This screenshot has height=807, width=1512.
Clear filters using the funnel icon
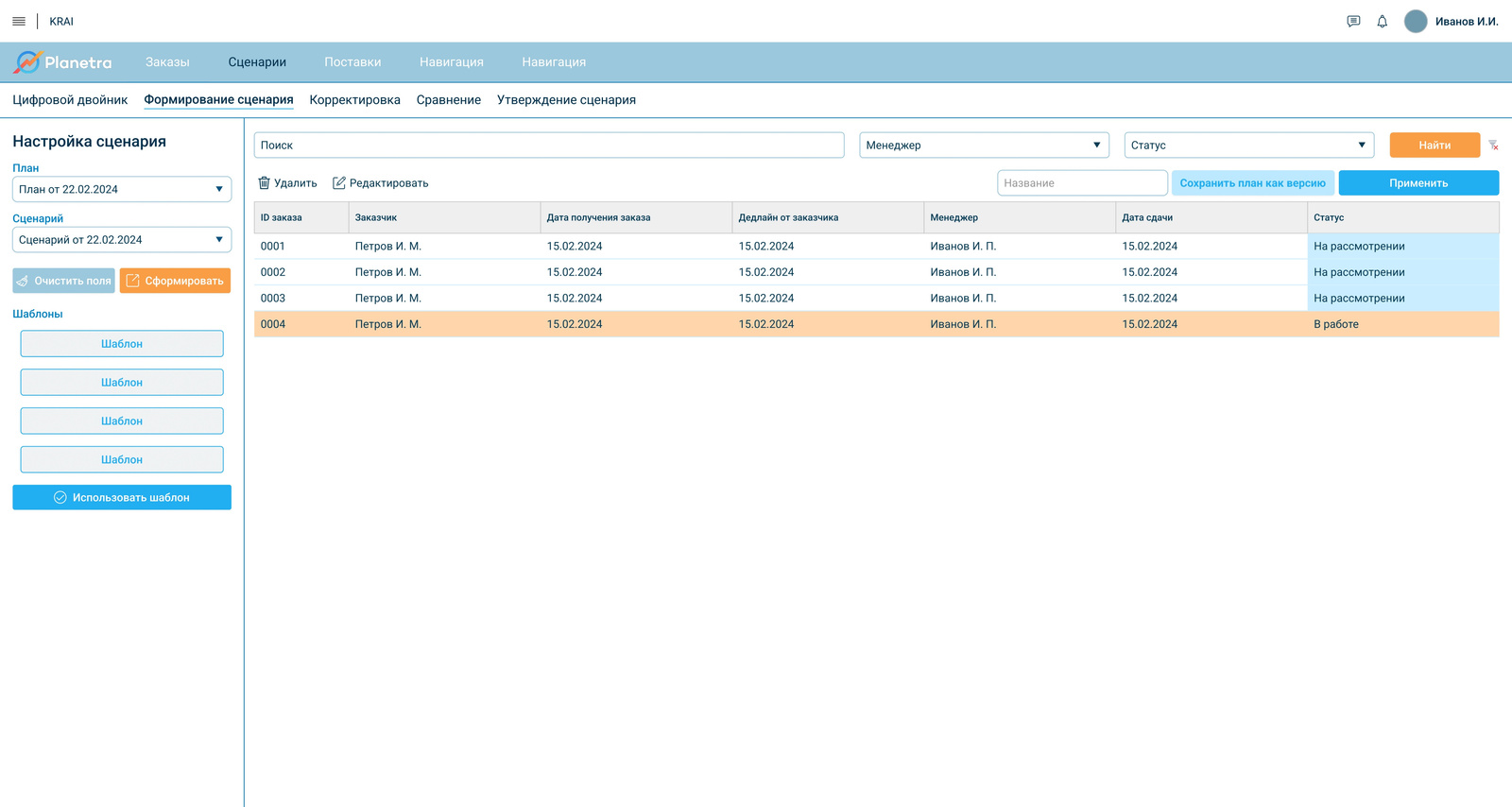pyautogui.click(x=1493, y=146)
